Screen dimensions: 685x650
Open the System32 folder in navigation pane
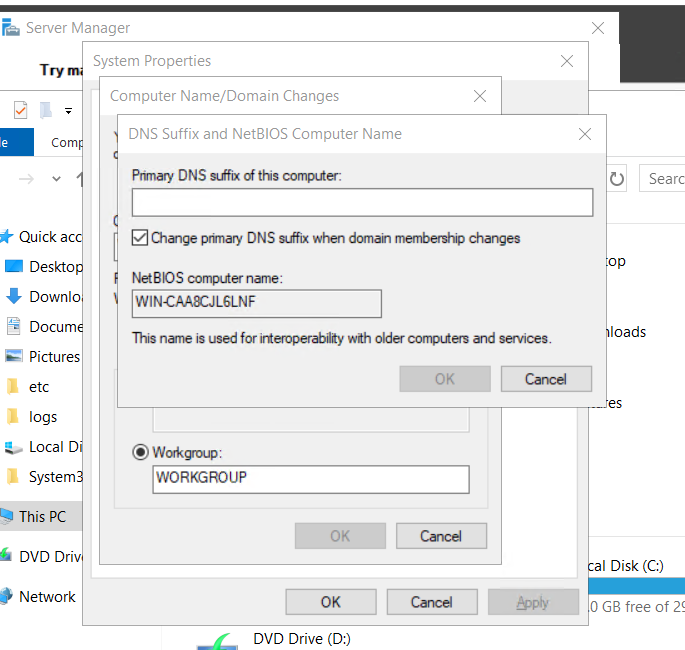click(44, 477)
